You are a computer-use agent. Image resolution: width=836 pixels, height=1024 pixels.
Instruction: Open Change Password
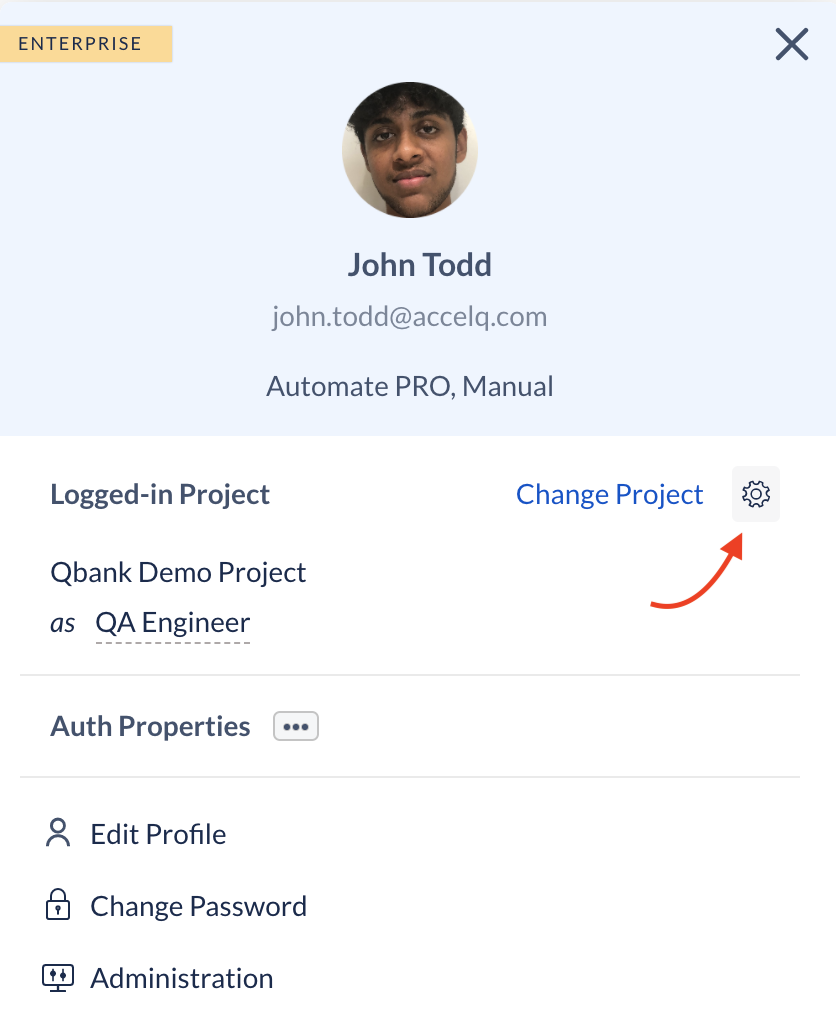point(199,906)
